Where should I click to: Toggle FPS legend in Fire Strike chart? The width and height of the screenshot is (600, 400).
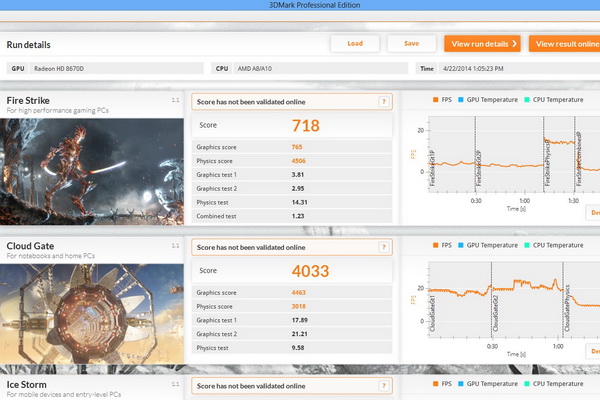point(442,100)
